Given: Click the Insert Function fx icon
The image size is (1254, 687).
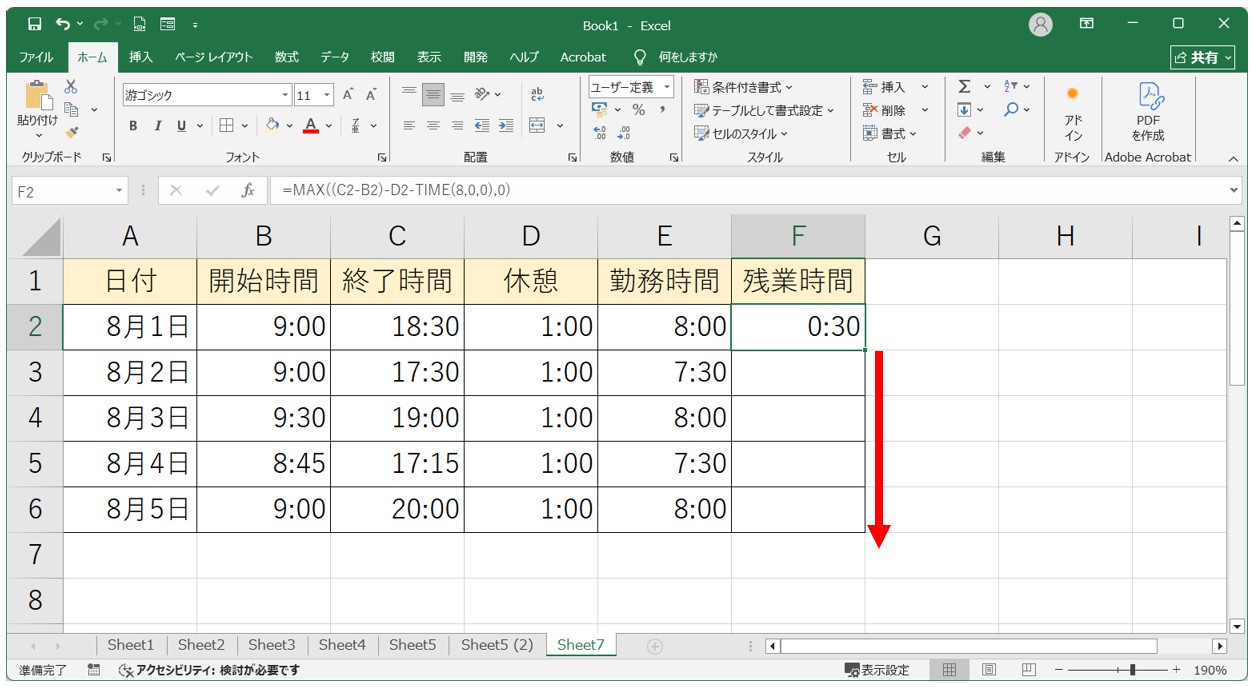Looking at the screenshot, I should tap(248, 190).
